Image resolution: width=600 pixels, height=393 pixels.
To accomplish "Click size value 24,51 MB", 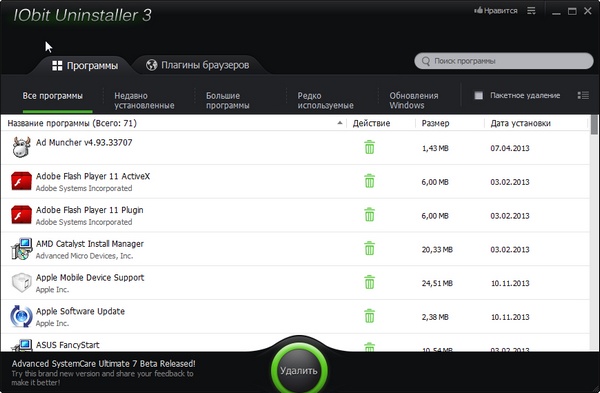I will 437,283.
